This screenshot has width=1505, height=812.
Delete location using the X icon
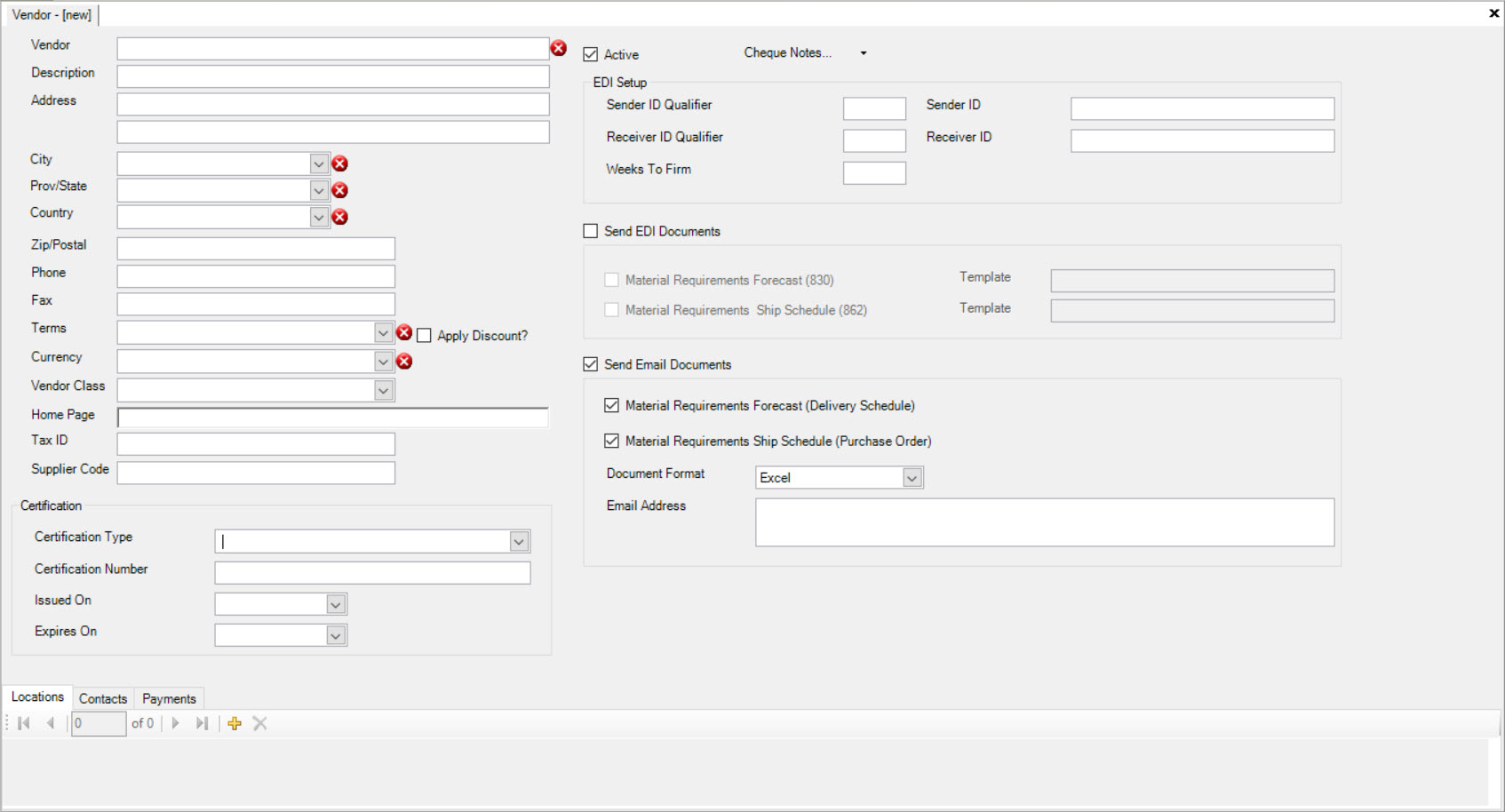tap(260, 723)
